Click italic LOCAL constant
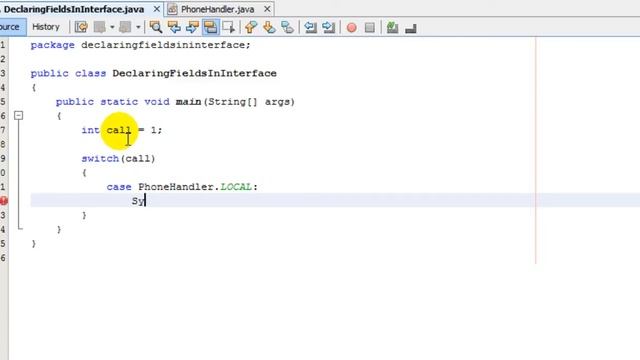The height and width of the screenshot is (360, 640). [x=236, y=187]
